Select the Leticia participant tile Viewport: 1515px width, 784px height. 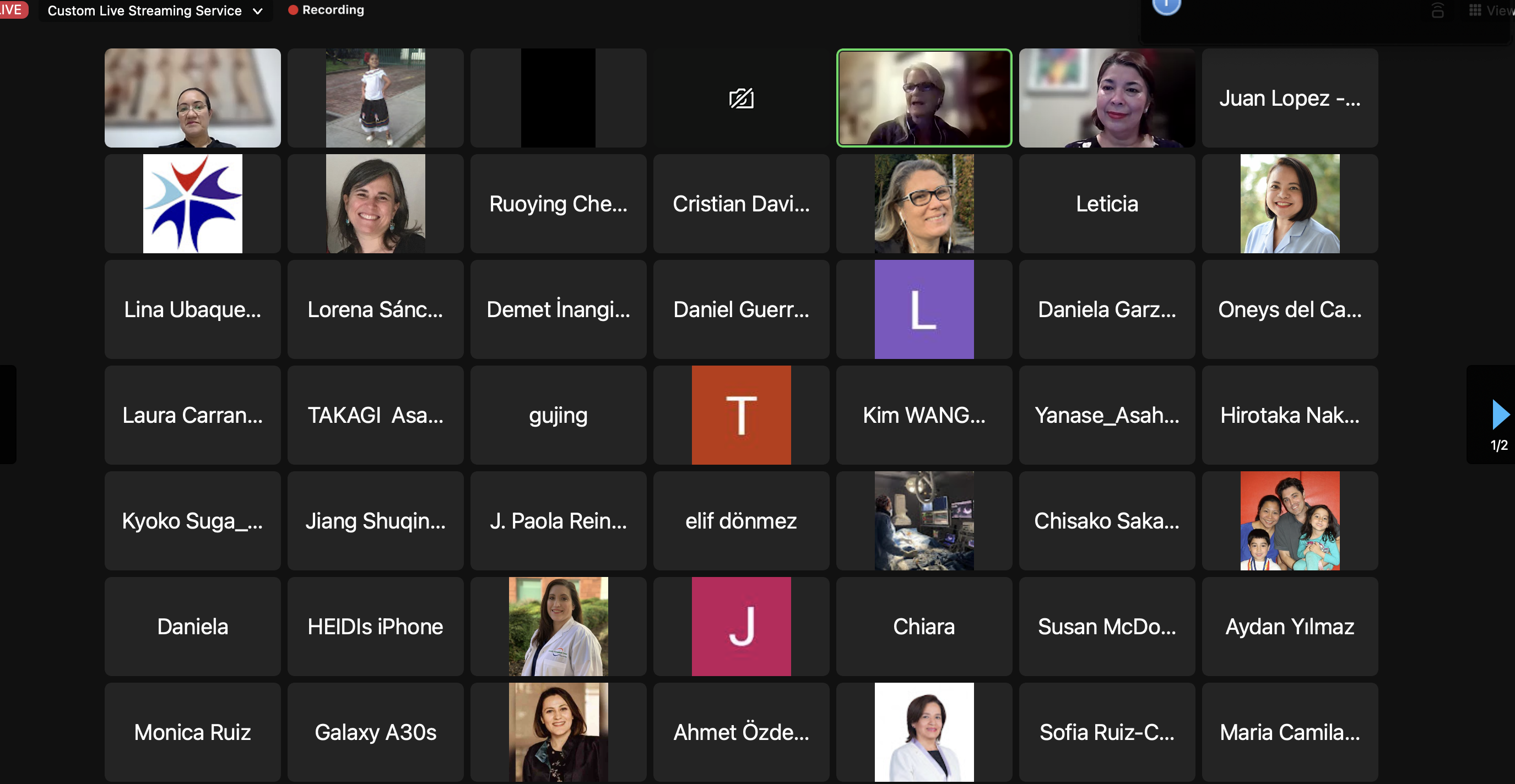(x=1107, y=204)
